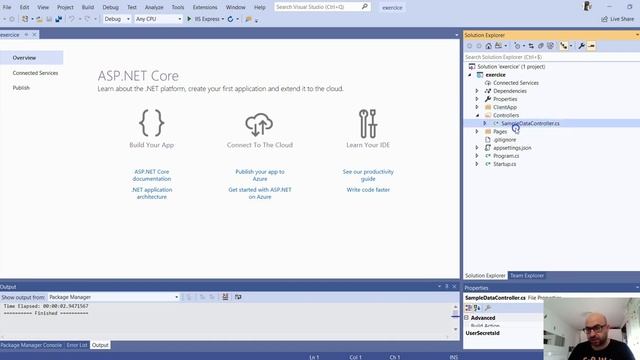Click the Build Your App braces icon
Screen dimensions: 640x360
pyautogui.click(x=151, y=123)
